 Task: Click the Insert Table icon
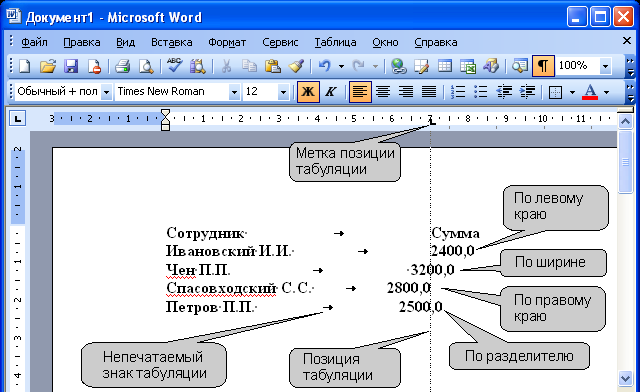click(445, 66)
